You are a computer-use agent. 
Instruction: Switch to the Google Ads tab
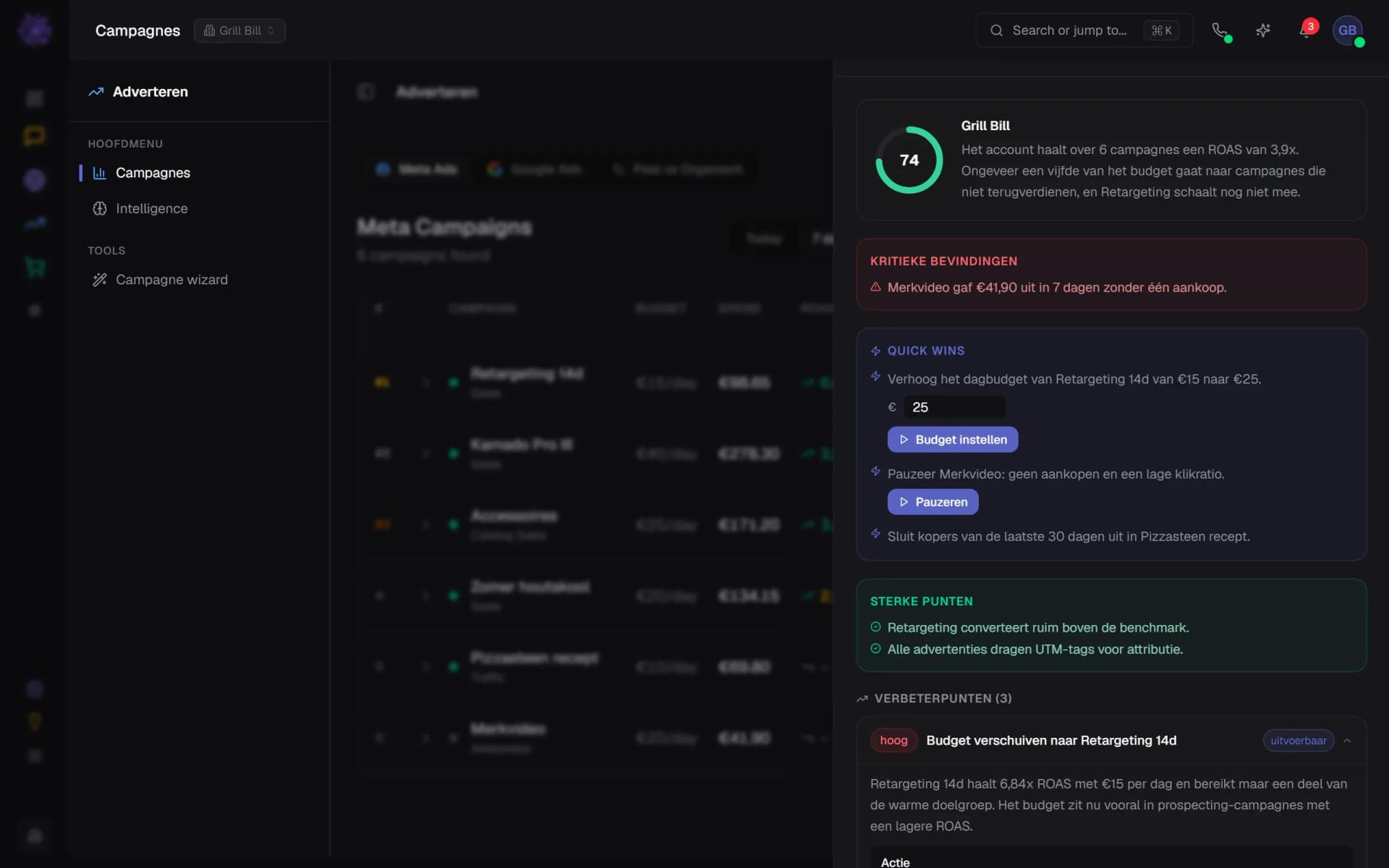click(x=534, y=169)
